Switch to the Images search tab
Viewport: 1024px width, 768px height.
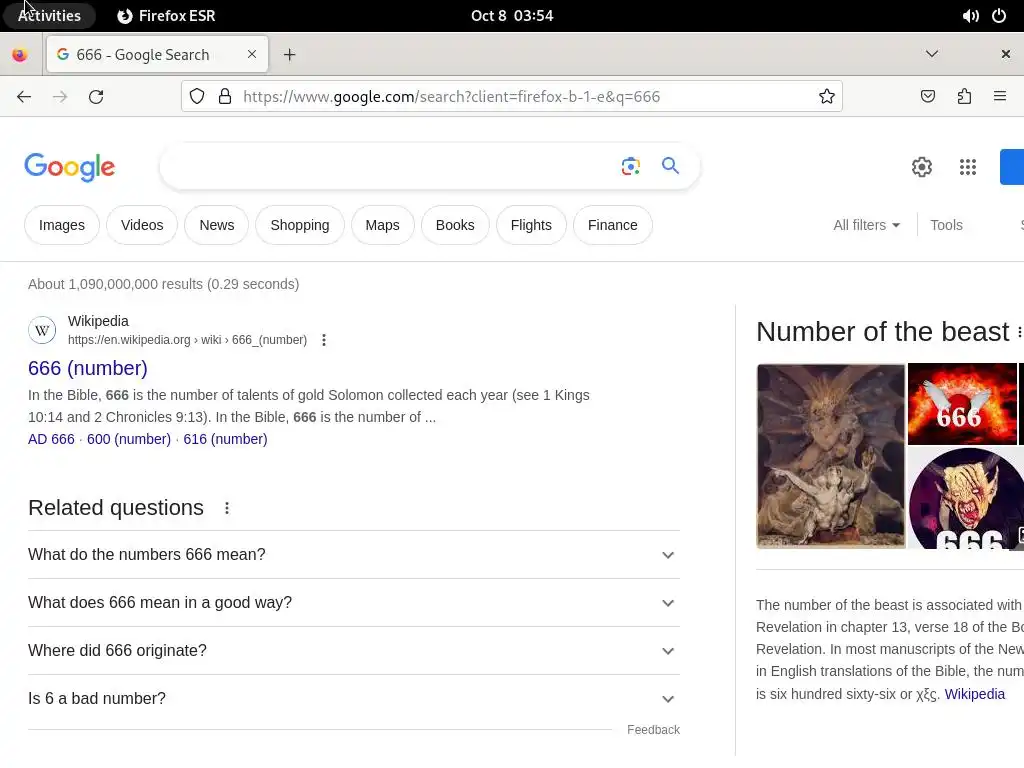coord(62,225)
